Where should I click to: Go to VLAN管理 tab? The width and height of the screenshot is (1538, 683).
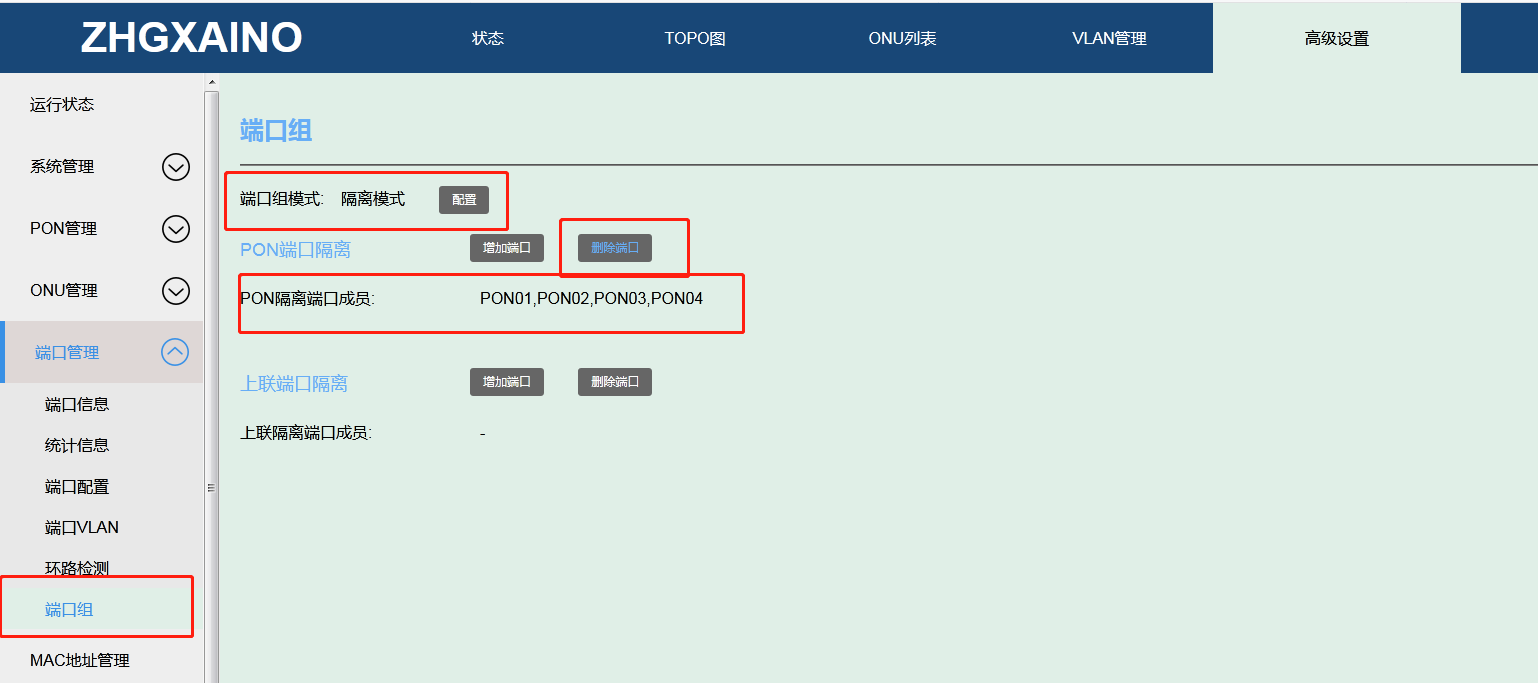tap(1109, 39)
